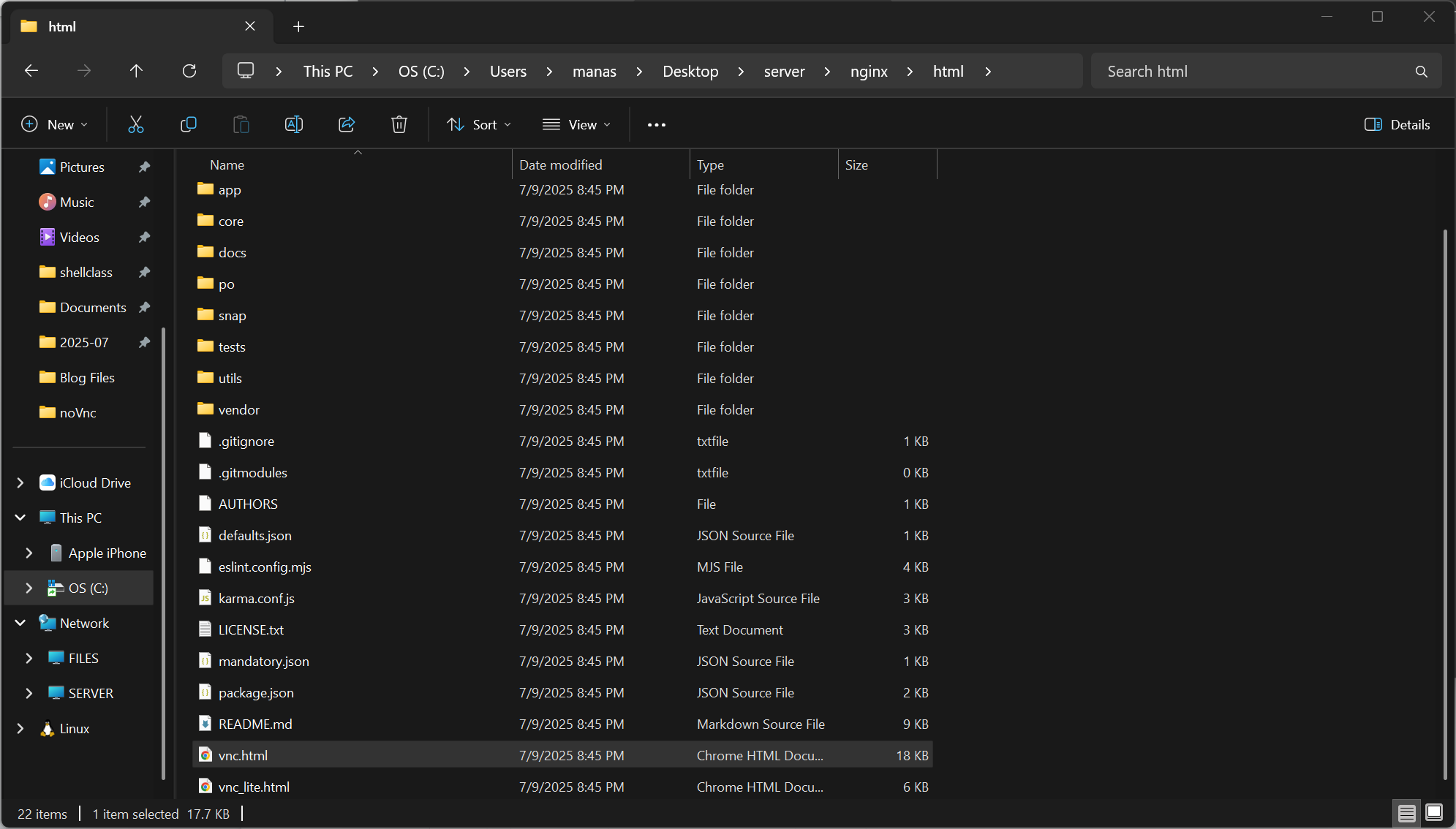This screenshot has width=1456, height=829.
Task: Toggle the Details pane
Action: [x=1397, y=125]
